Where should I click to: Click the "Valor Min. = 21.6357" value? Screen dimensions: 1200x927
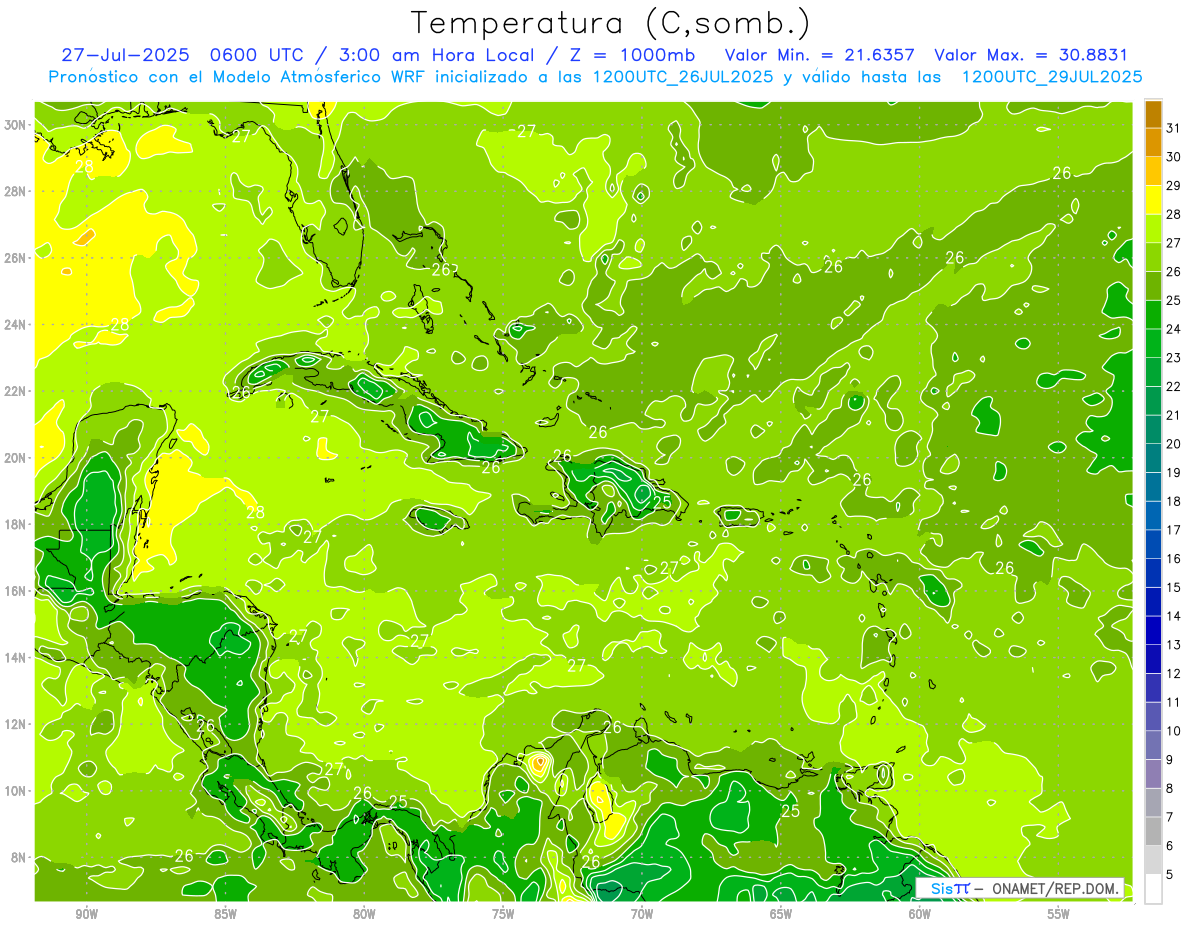(819, 55)
